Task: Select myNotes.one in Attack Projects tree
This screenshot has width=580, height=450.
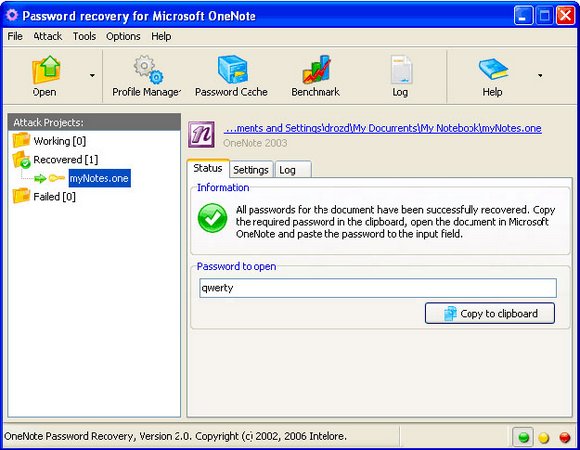Action: 99,178
